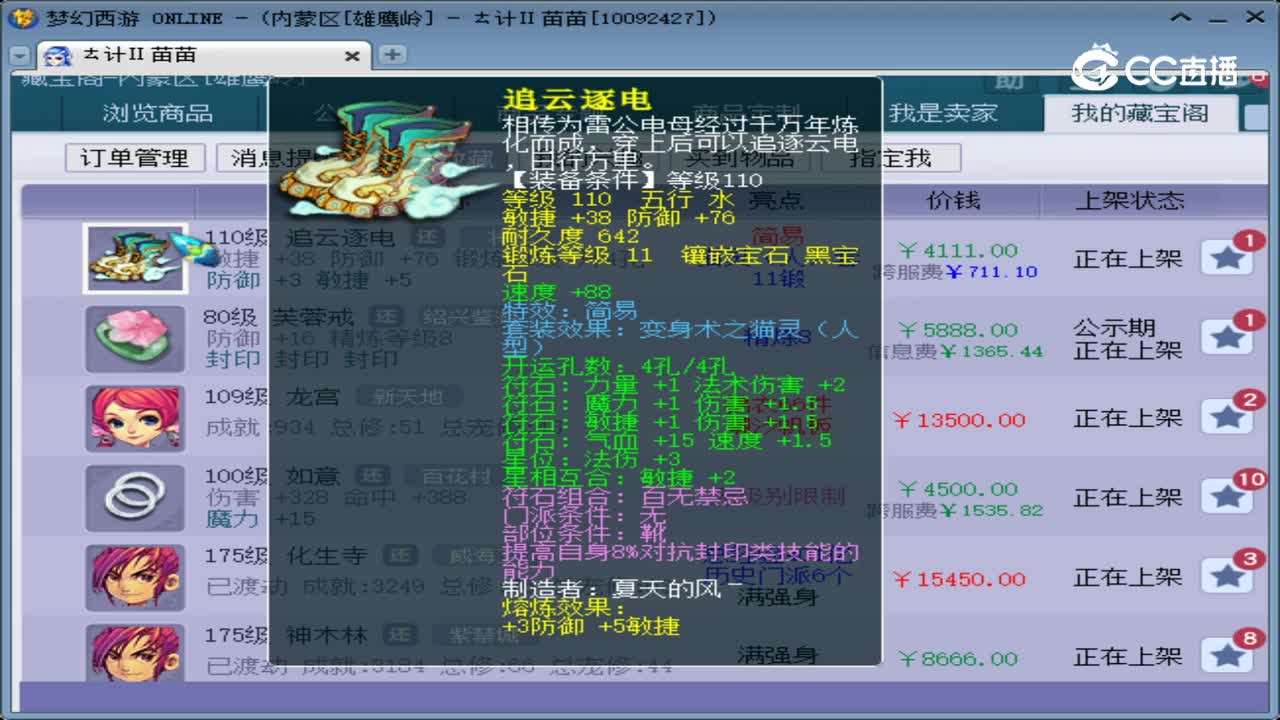Click the 价钱 column header
The image size is (1280, 720).
953,200
